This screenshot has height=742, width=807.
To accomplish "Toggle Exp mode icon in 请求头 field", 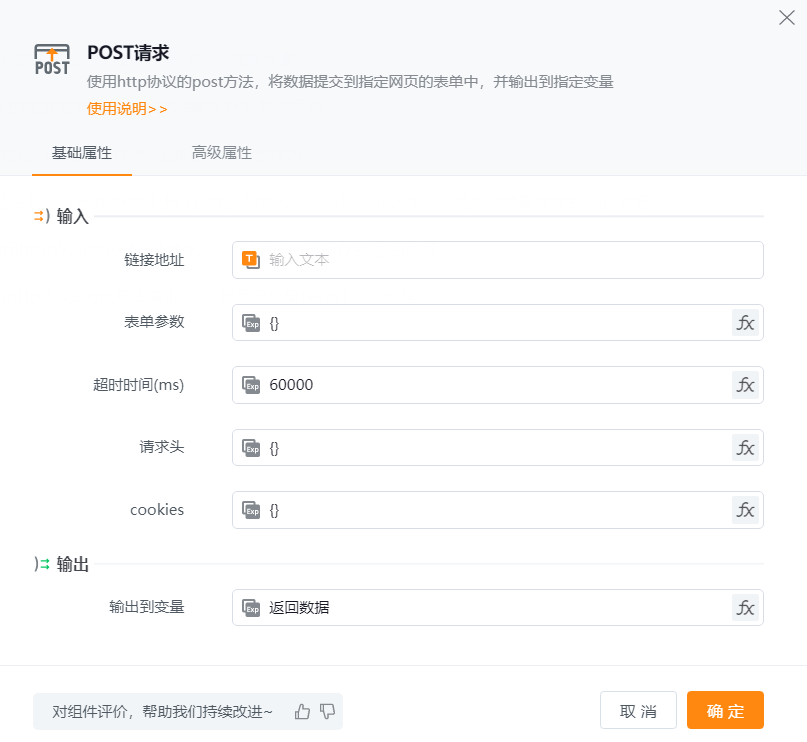I will [251, 447].
